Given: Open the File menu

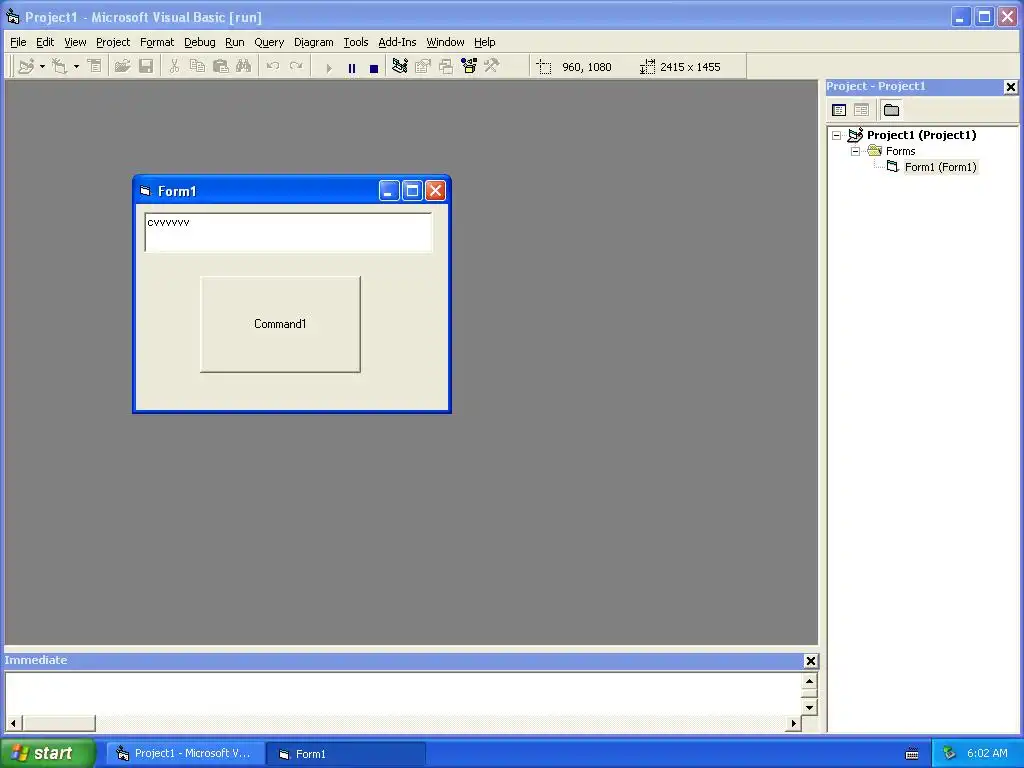Looking at the screenshot, I should tap(18, 42).
